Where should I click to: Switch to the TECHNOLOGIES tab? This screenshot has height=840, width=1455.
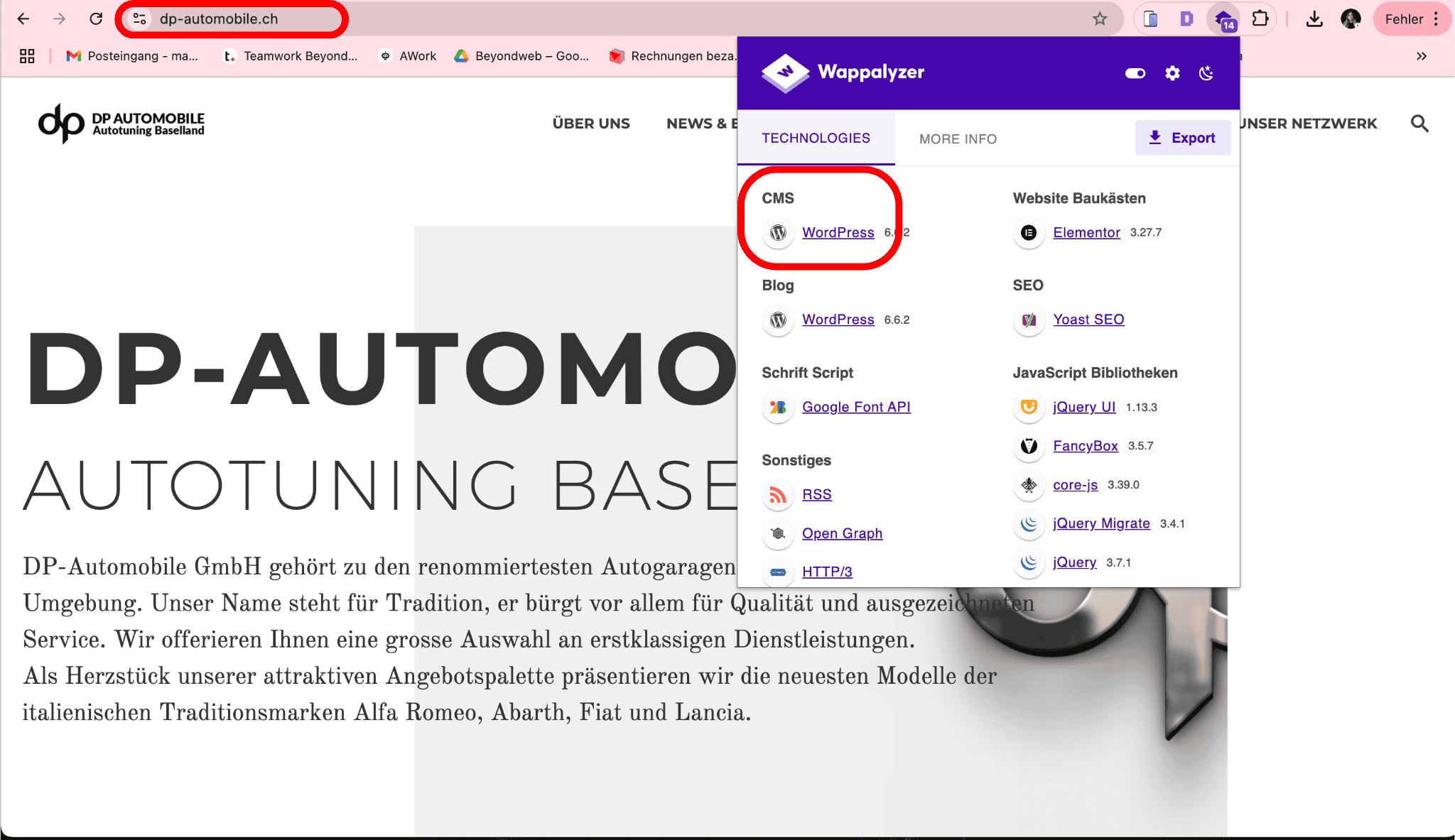(x=816, y=138)
